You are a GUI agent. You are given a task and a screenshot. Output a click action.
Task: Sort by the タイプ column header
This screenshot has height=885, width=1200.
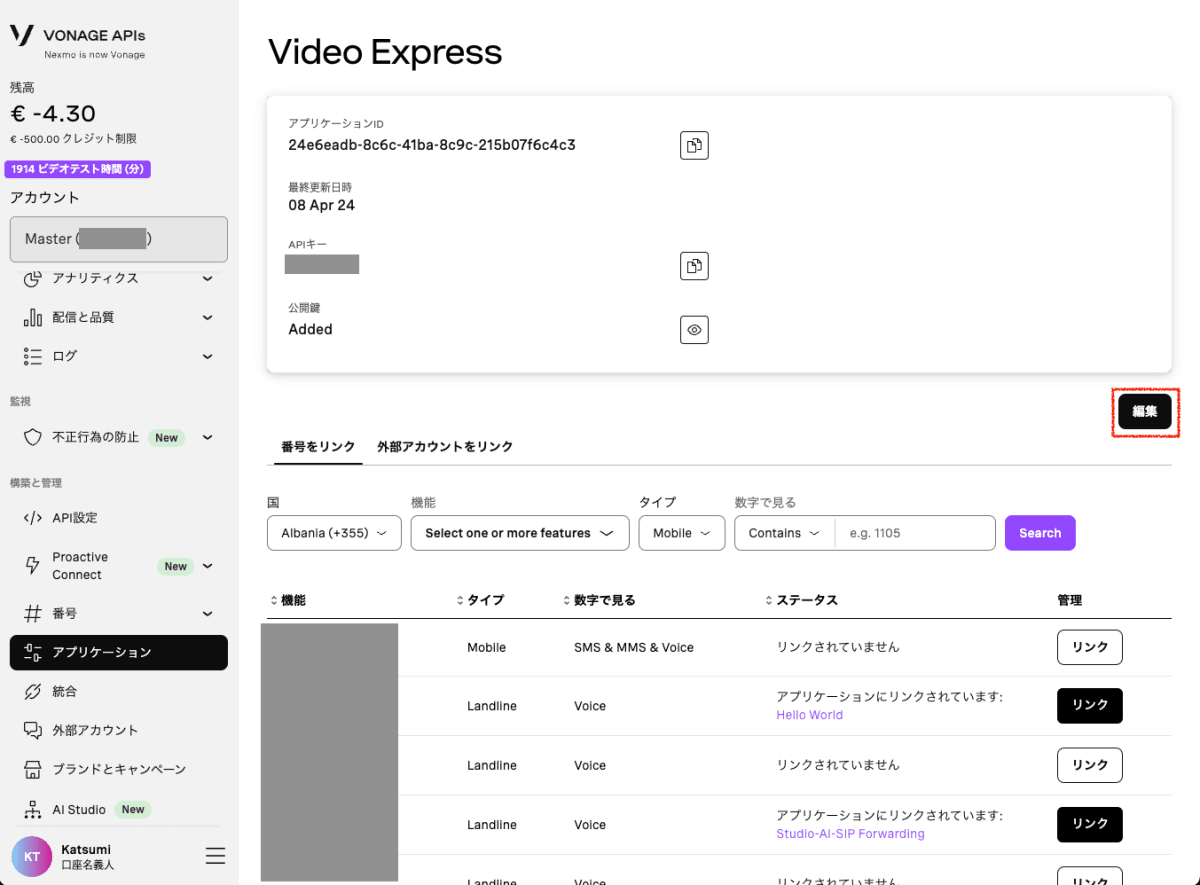(x=480, y=600)
